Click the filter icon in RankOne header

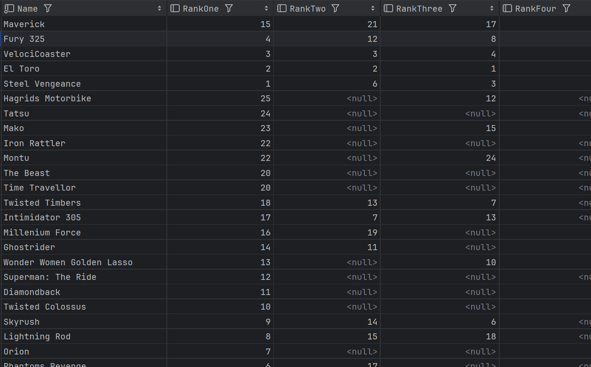click(229, 8)
